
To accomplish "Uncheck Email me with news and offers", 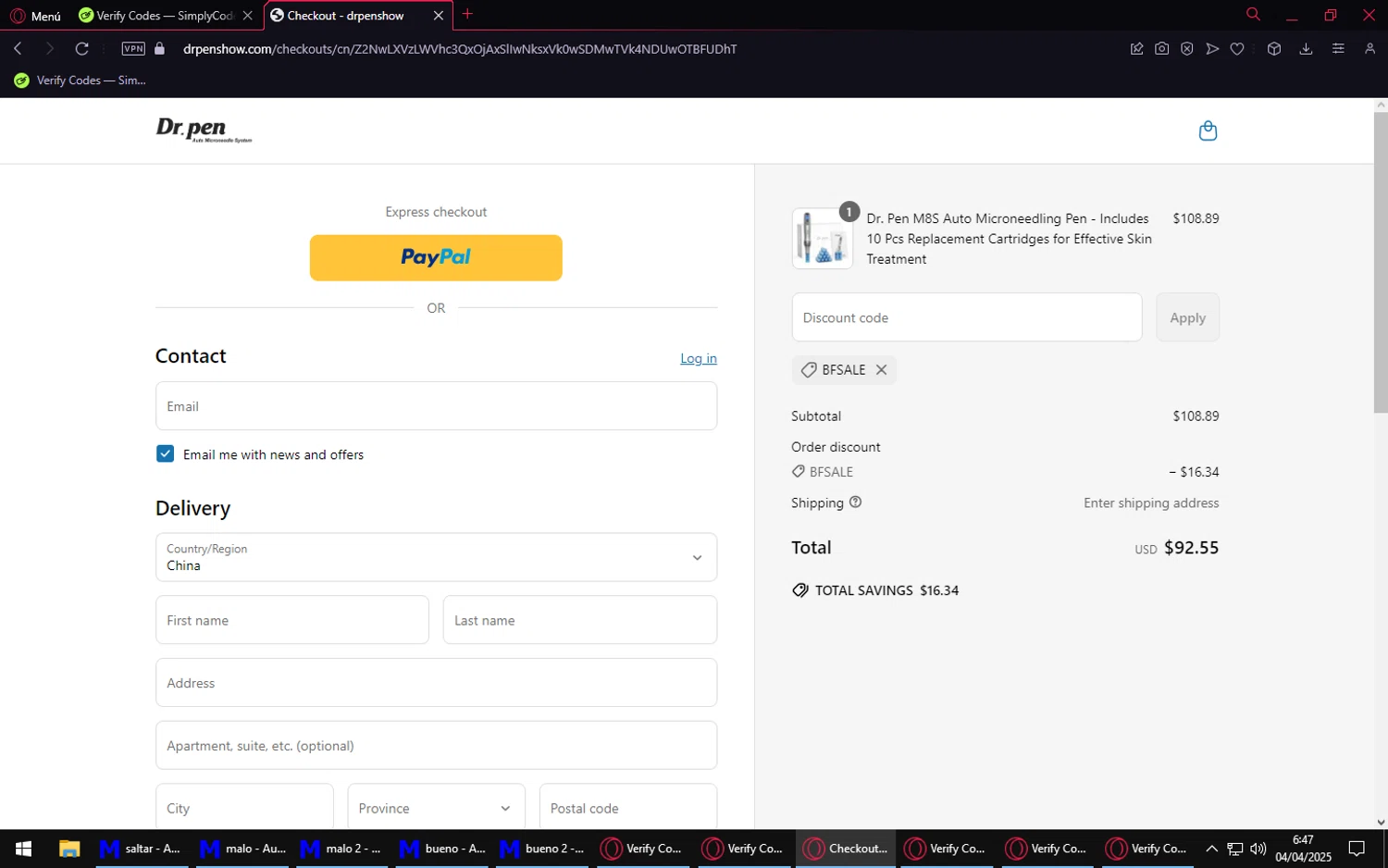I will [165, 453].
